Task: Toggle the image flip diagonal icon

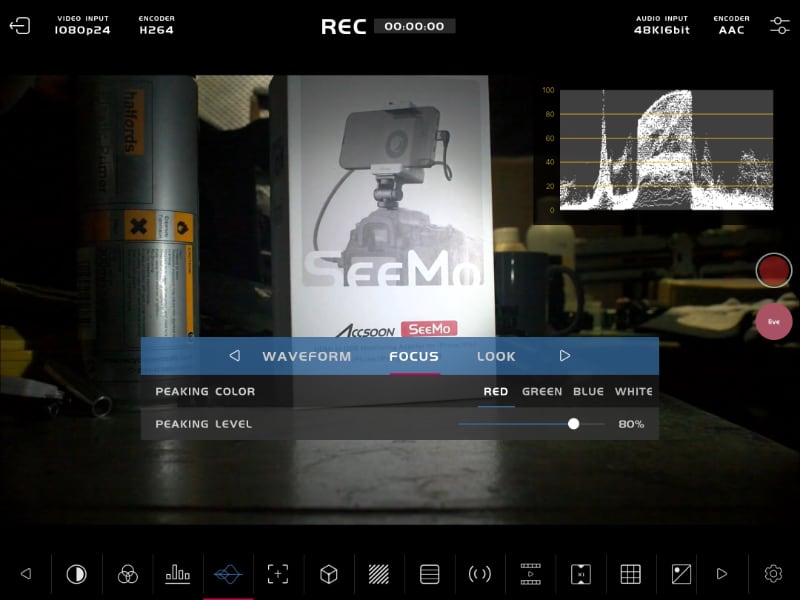Action: click(681, 574)
